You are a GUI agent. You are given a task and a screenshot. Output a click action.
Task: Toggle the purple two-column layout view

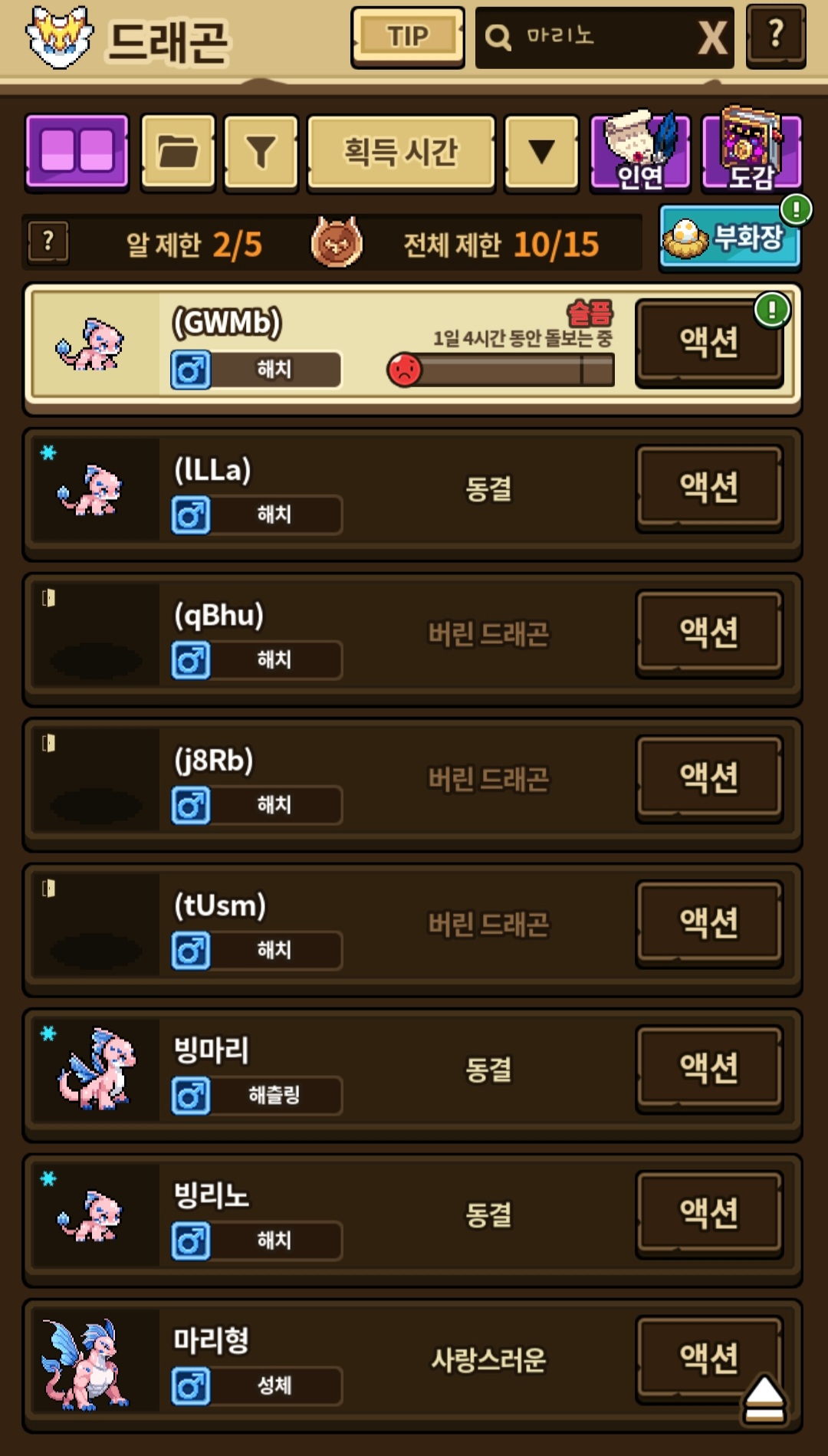point(77,151)
